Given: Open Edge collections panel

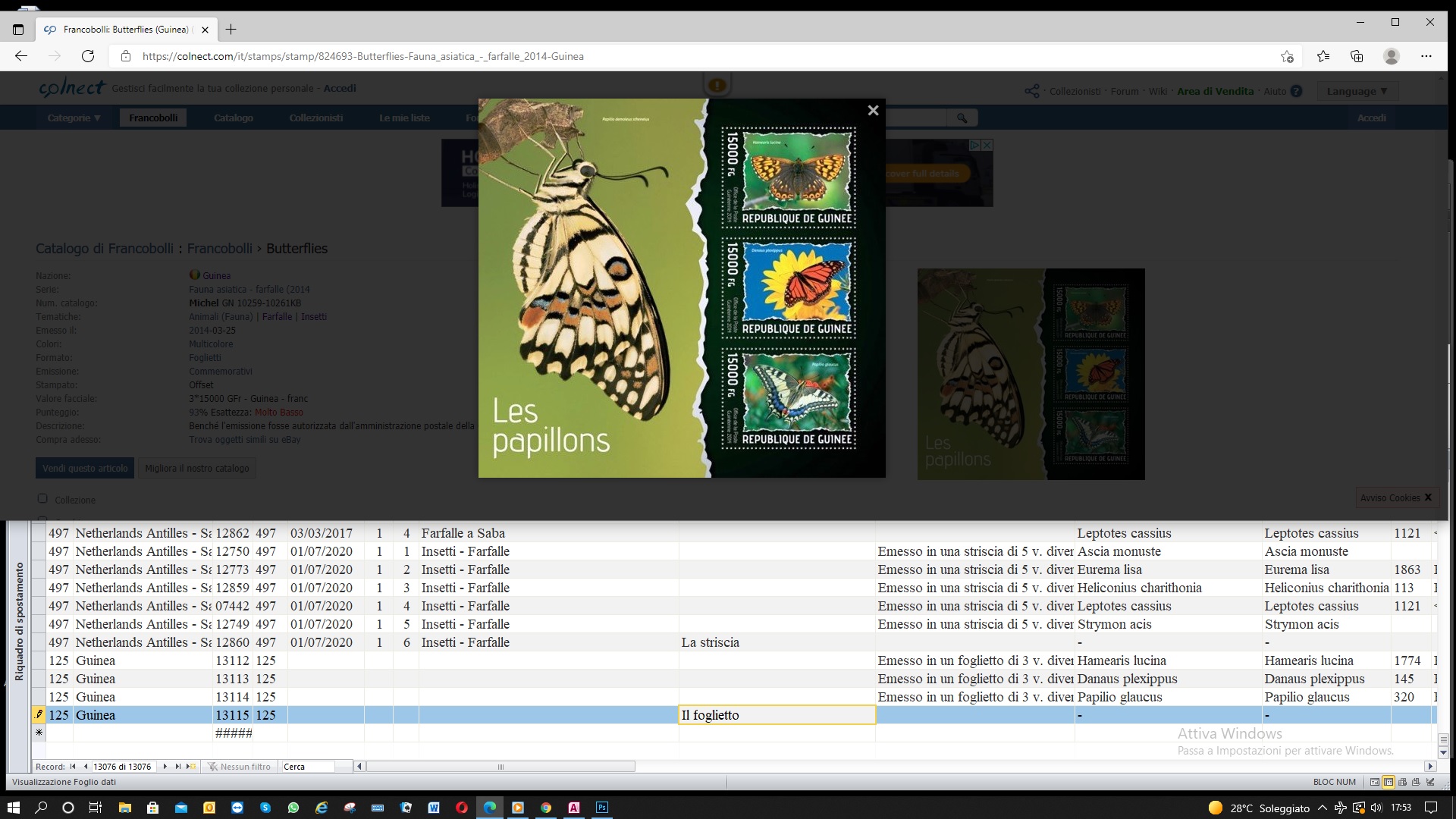Looking at the screenshot, I should click(x=1357, y=56).
